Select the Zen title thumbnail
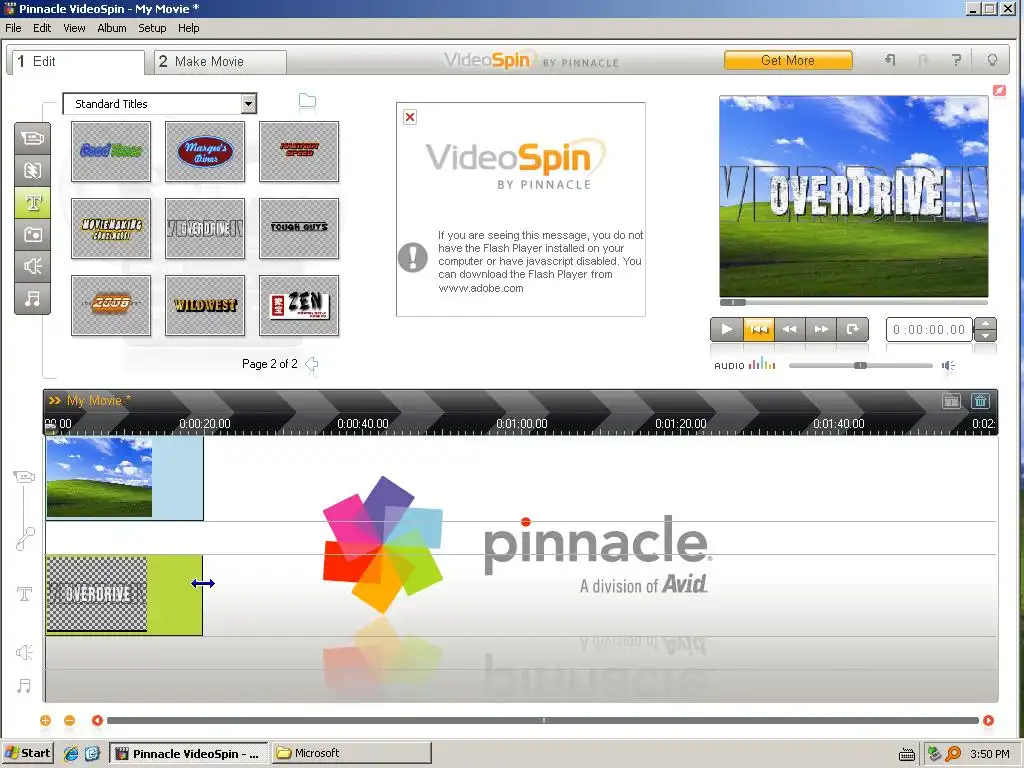This screenshot has height=768, width=1024. tap(299, 305)
